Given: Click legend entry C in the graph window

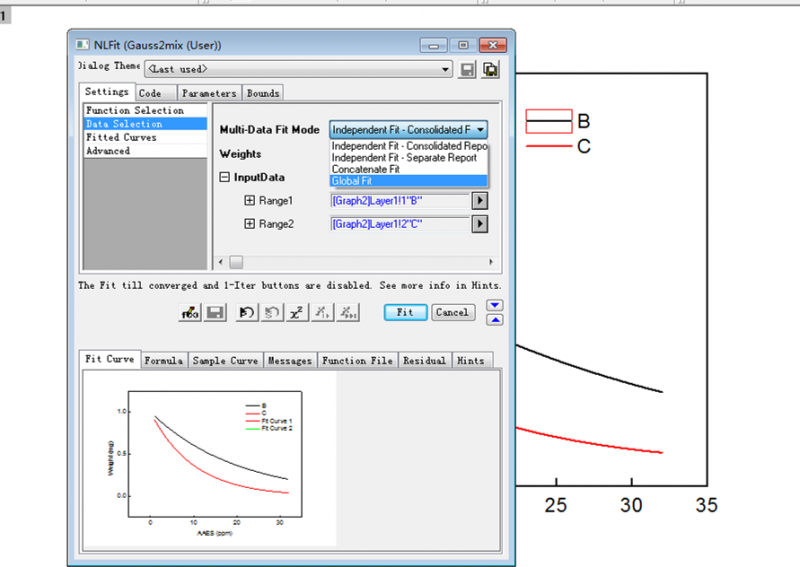Looking at the screenshot, I should (558, 146).
